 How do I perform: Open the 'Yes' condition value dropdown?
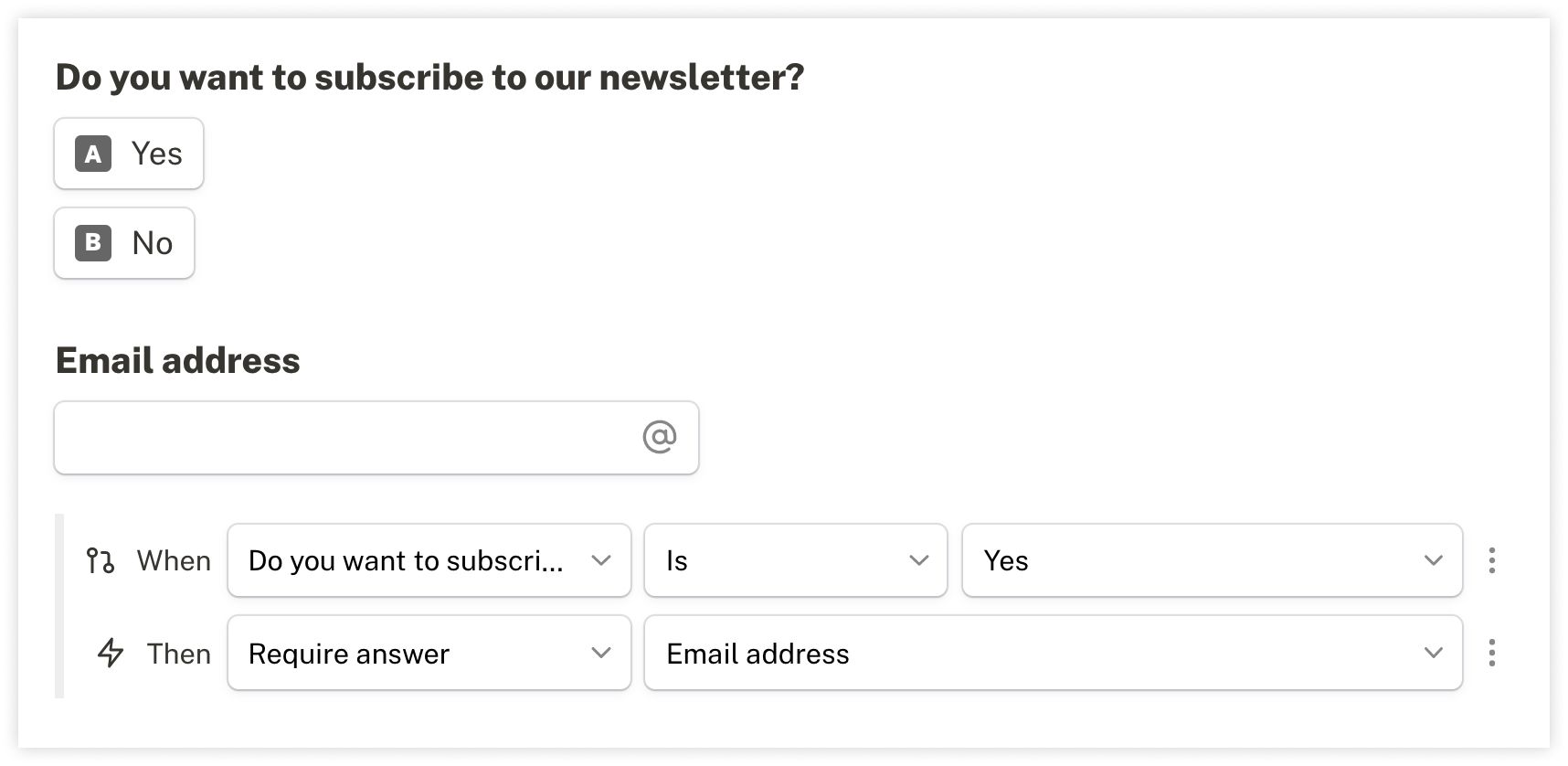(1213, 560)
